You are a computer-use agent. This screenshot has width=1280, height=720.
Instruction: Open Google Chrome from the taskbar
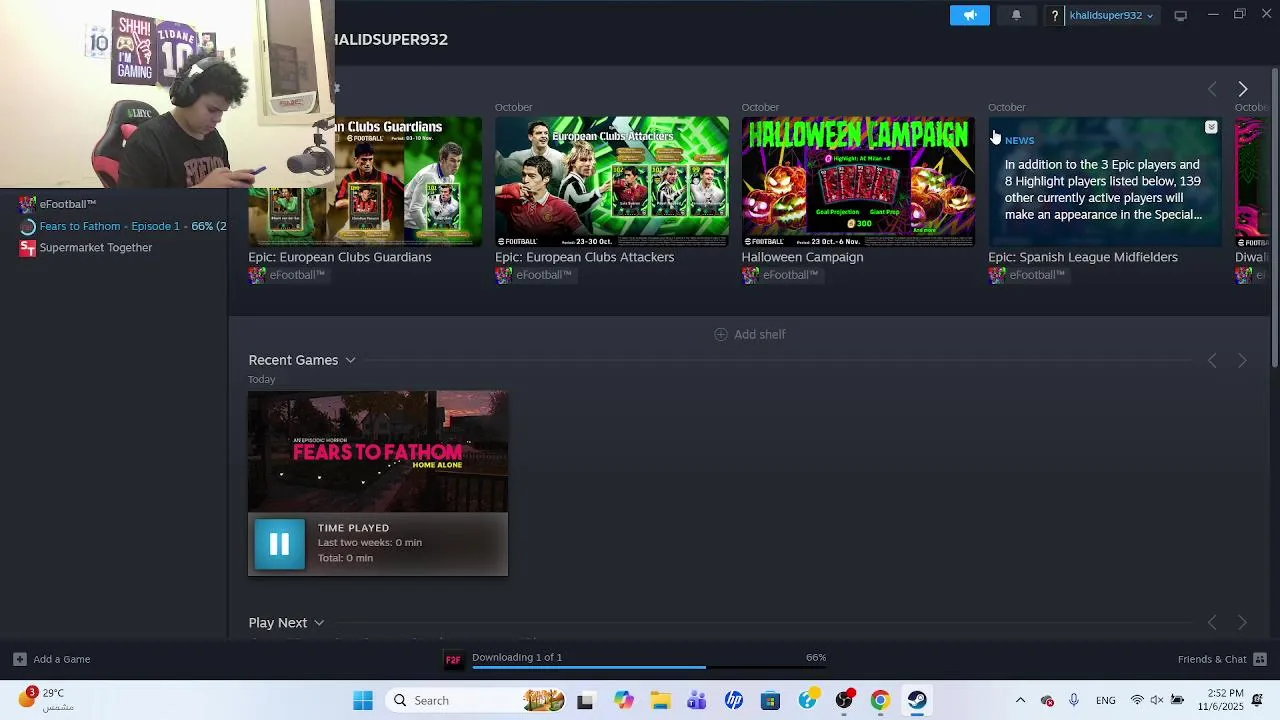[880, 701]
